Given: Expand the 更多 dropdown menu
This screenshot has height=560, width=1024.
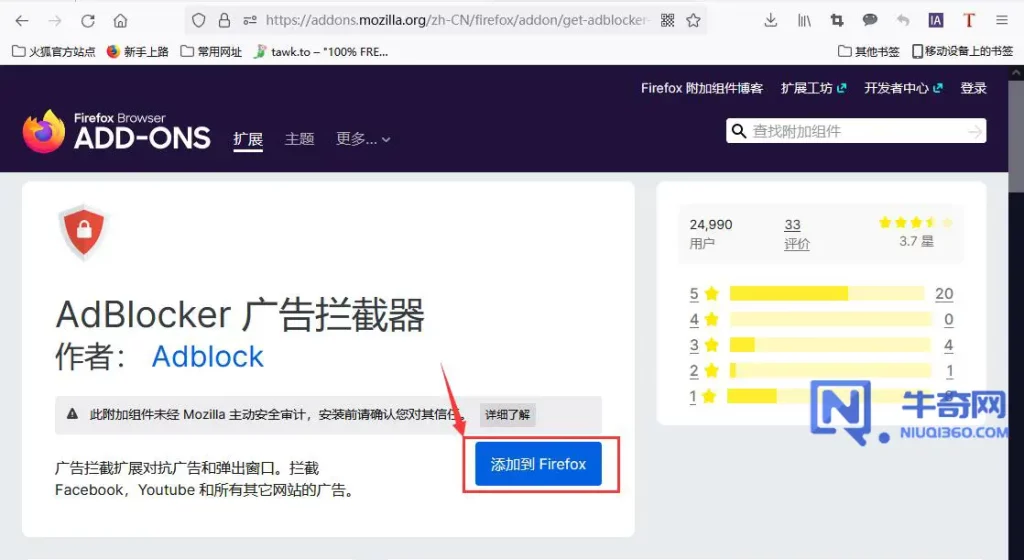Looking at the screenshot, I should [x=363, y=139].
